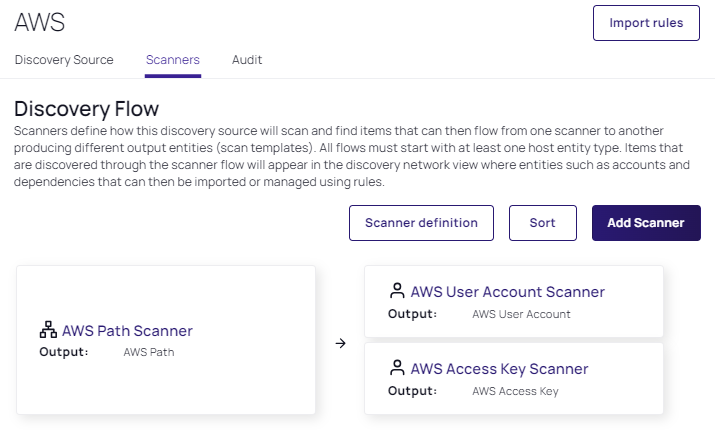Viewport: 715px width, 430px height.
Task: Open the AWS User Account Scanner link
Action: click(x=508, y=292)
